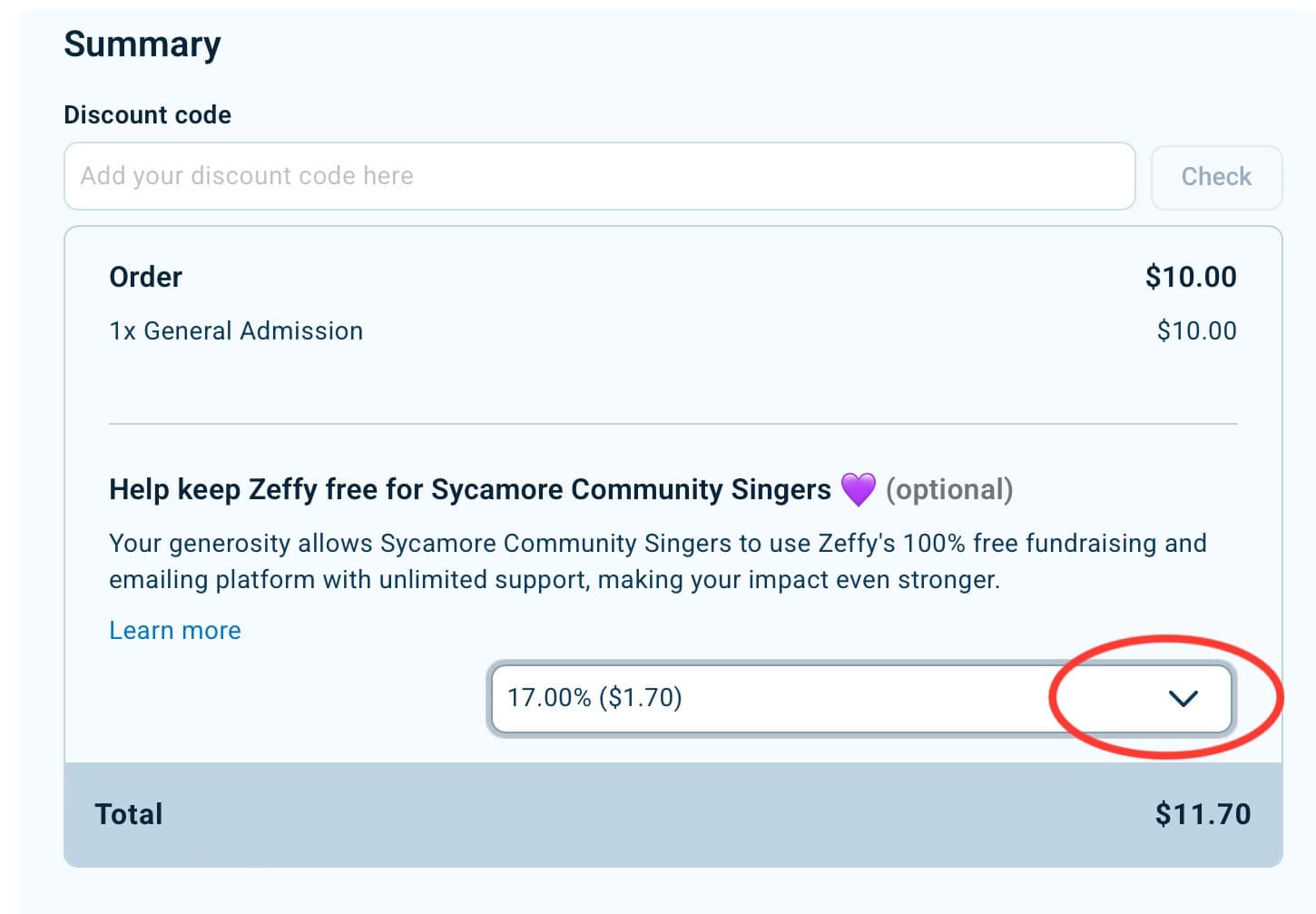Click the purple heart emoji icon

tap(858, 489)
